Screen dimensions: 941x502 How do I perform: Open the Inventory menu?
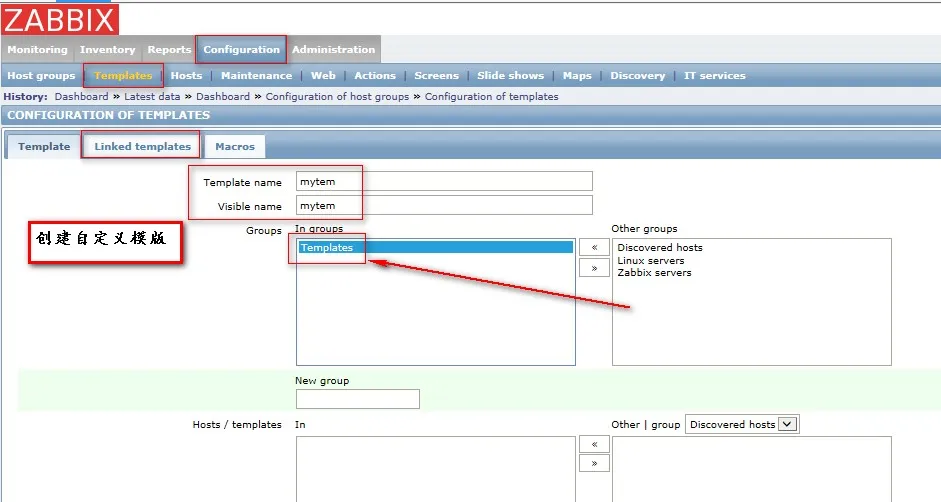click(x=107, y=50)
